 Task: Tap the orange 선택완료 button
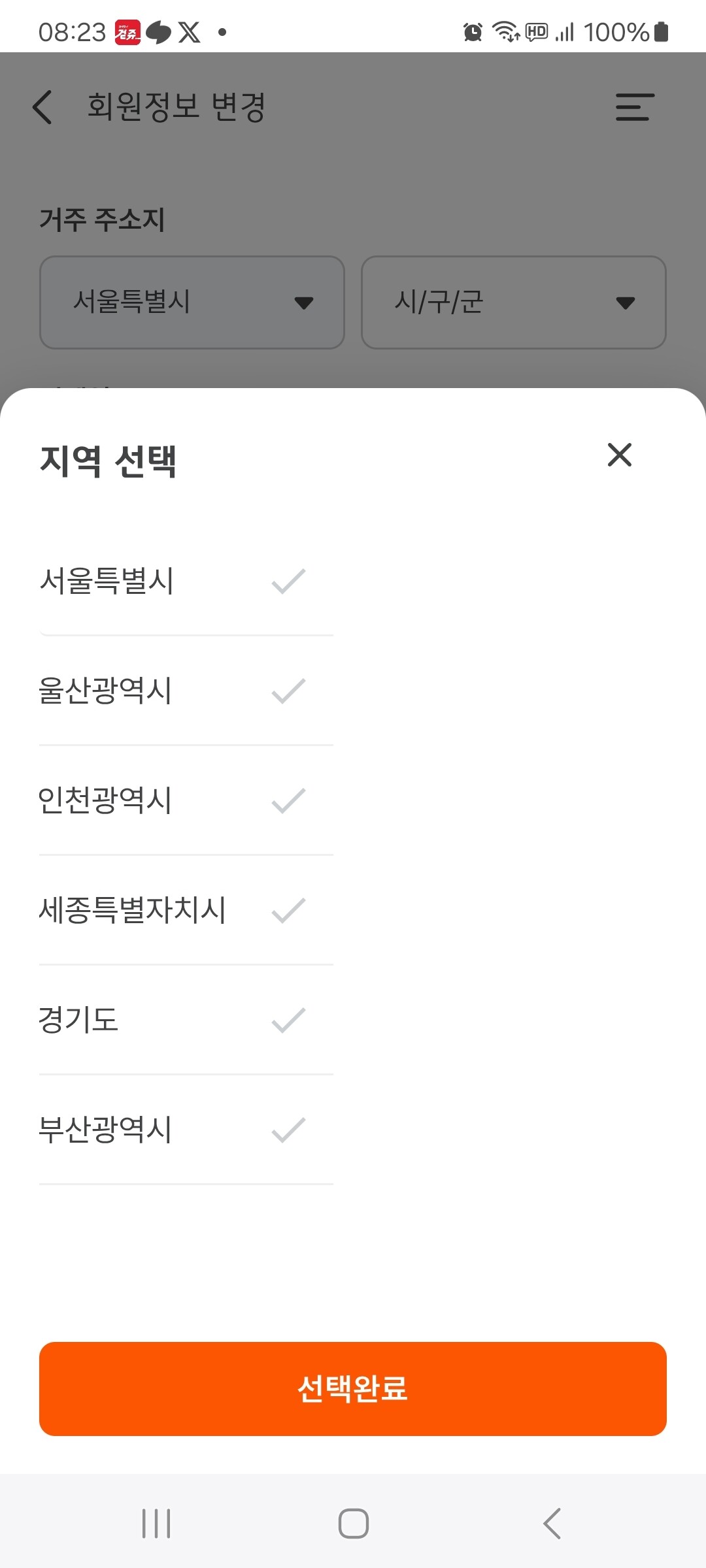click(x=353, y=1389)
